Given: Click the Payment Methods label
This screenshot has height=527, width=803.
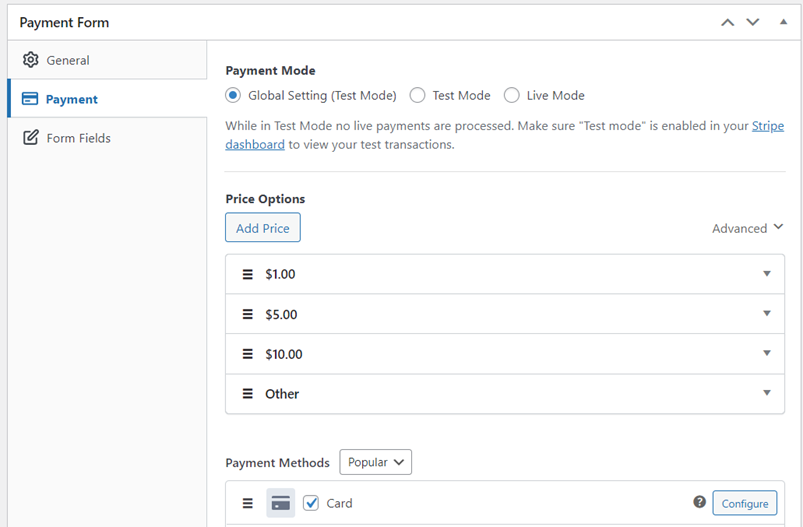Looking at the screenshot, I should pos(278,463).
